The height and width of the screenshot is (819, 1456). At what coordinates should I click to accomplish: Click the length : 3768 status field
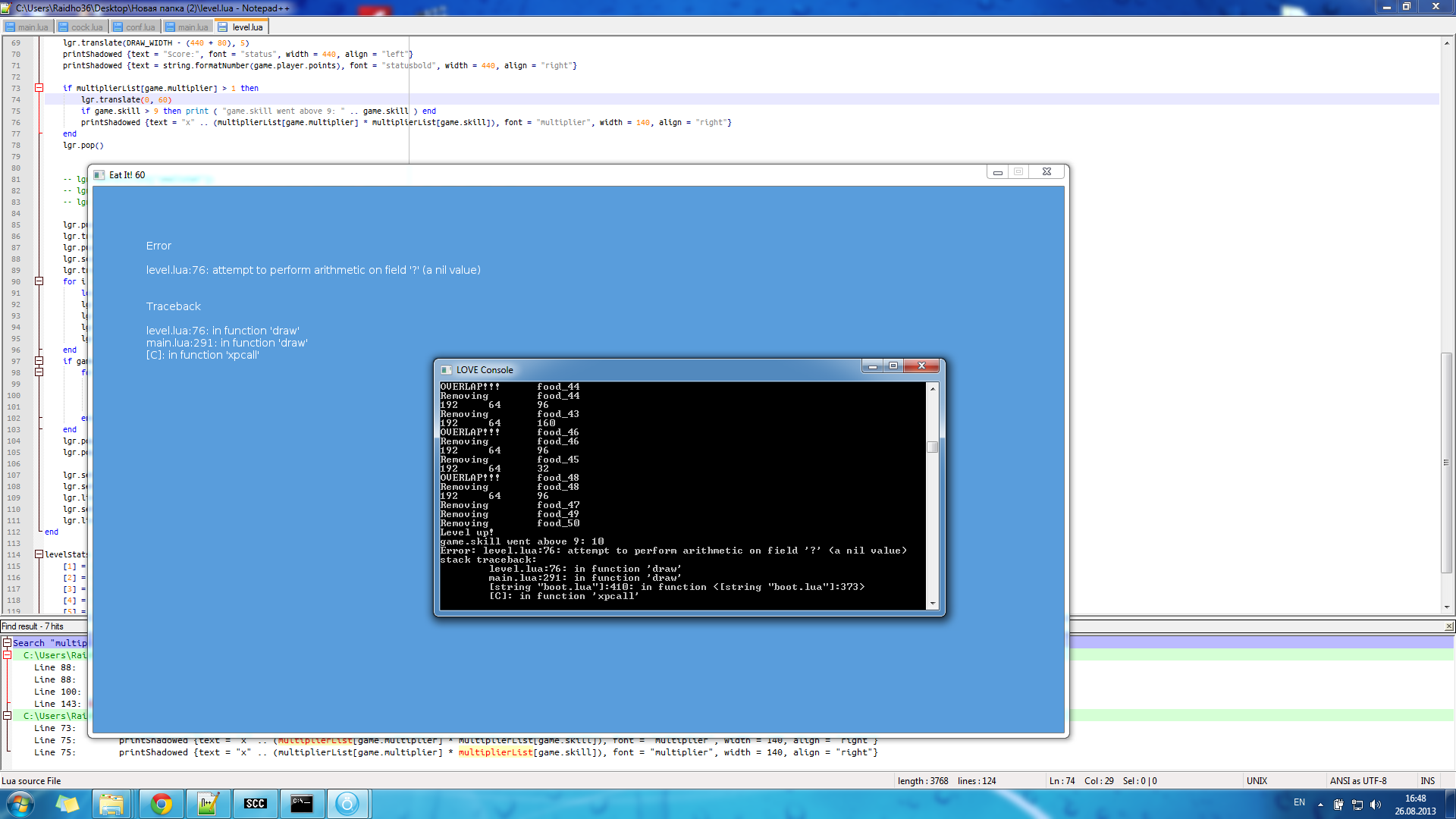tap(923, 781)
